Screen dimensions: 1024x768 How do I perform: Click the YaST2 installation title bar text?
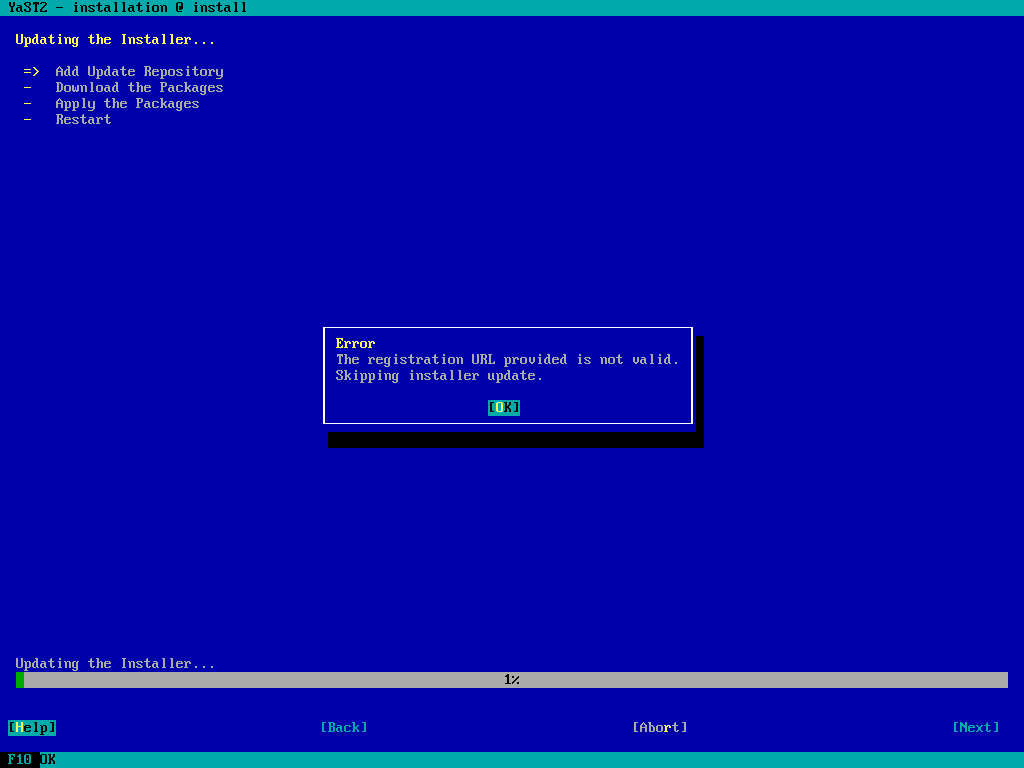[127, 8]
